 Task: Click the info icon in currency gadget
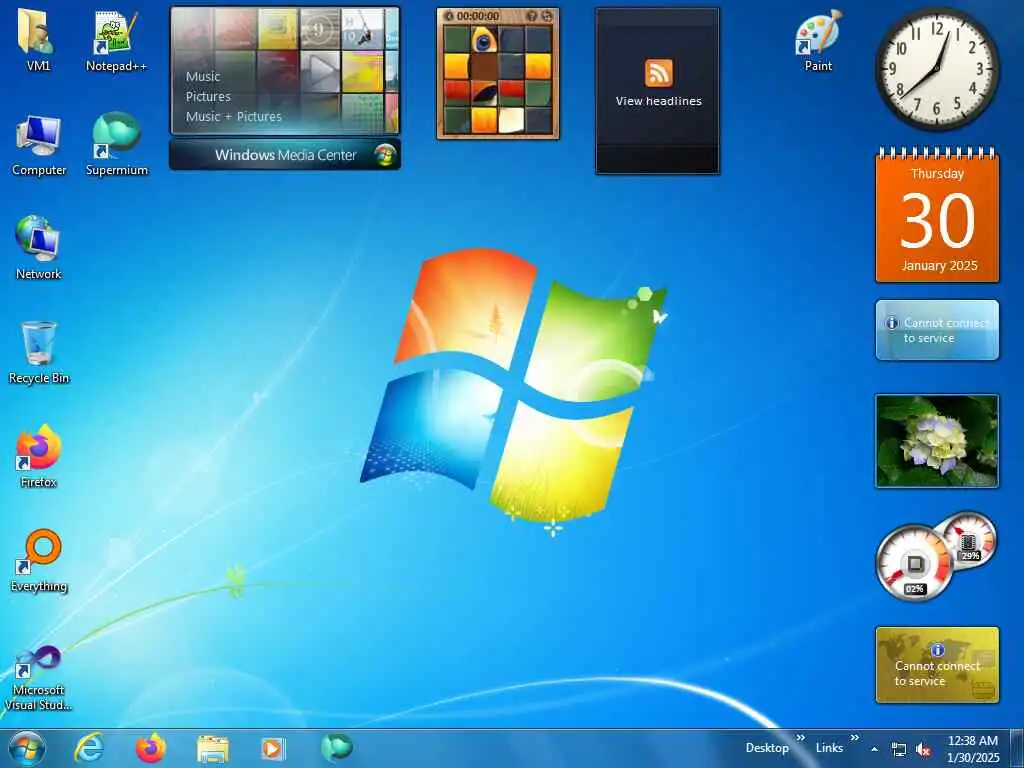(x=938, y=650)
